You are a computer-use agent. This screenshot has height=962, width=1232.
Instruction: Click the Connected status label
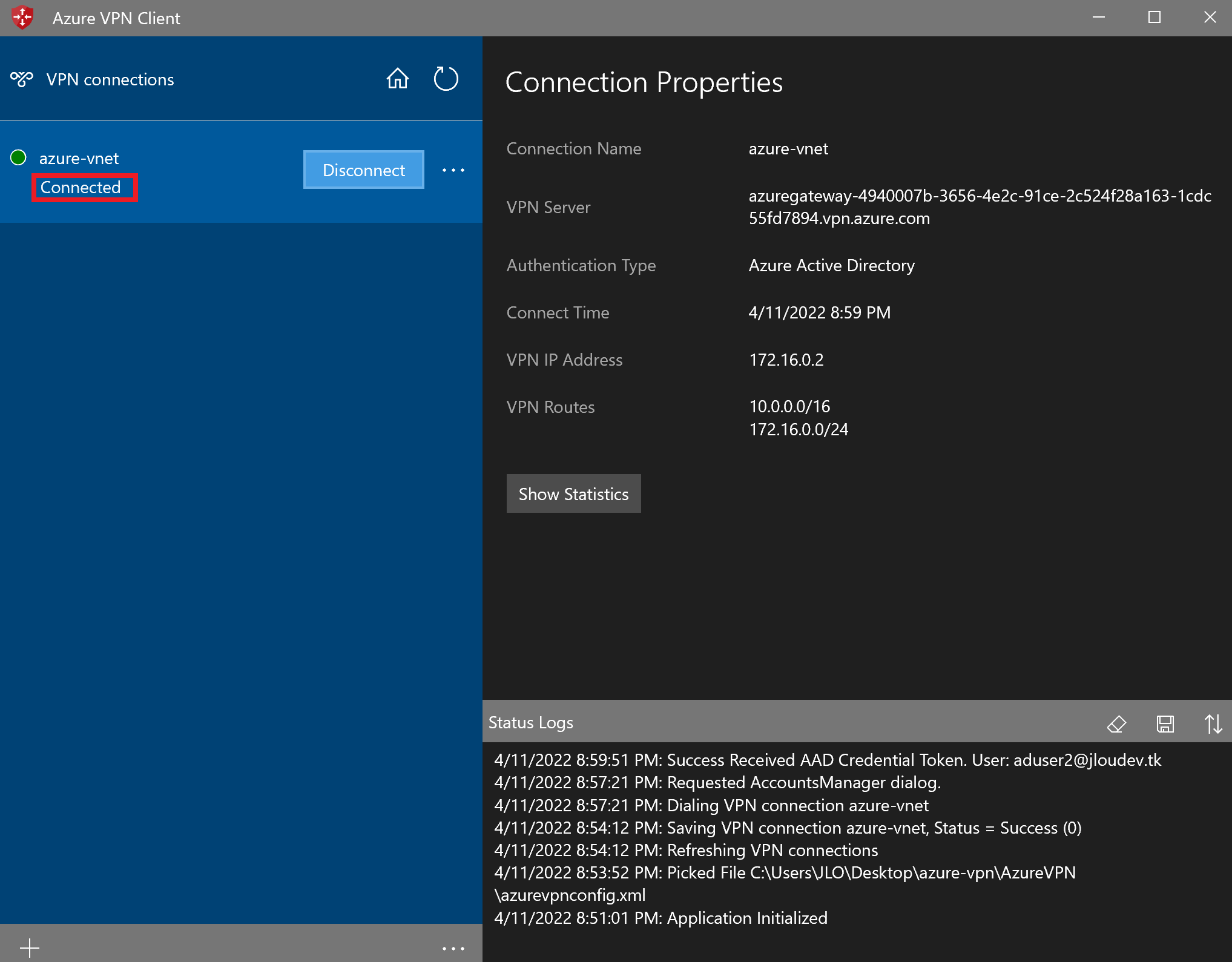(x=81, y=187)
